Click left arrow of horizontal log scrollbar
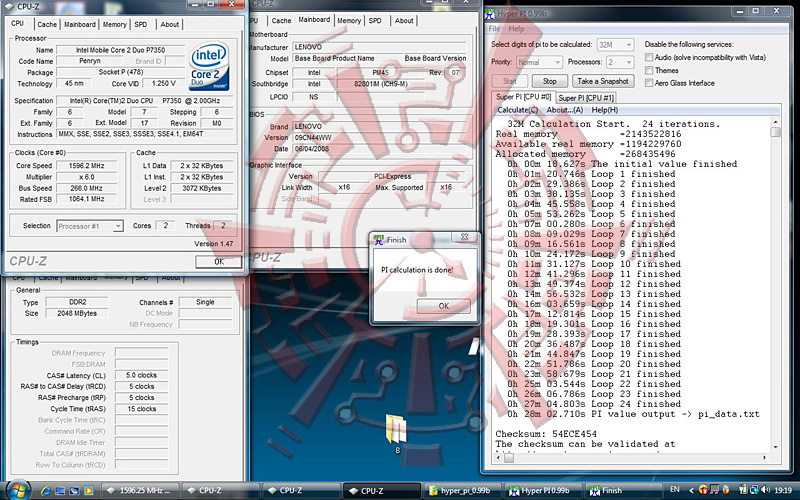 tap(499, 458)
